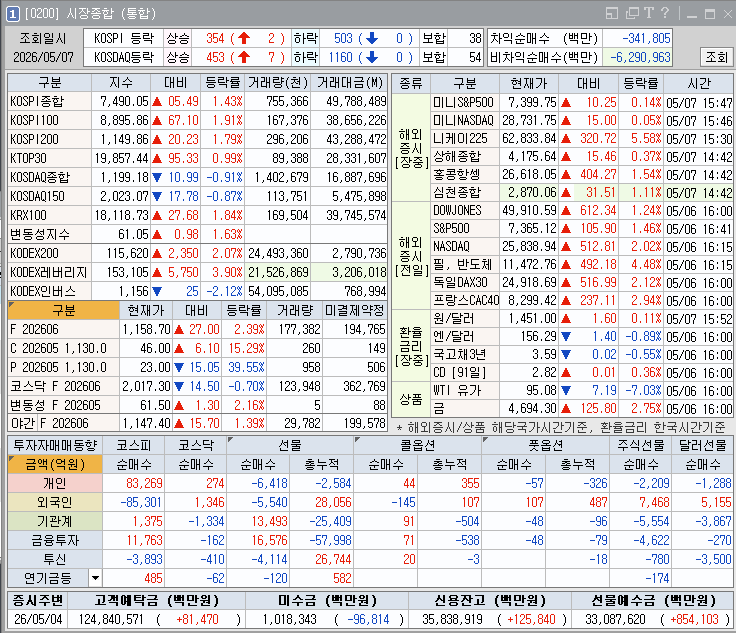Image resolution: width=736 pixels, height=633 pixels.
Task: Select the KOSDAQ150 row
Action: pyautogui.click(x=198, y=196)
